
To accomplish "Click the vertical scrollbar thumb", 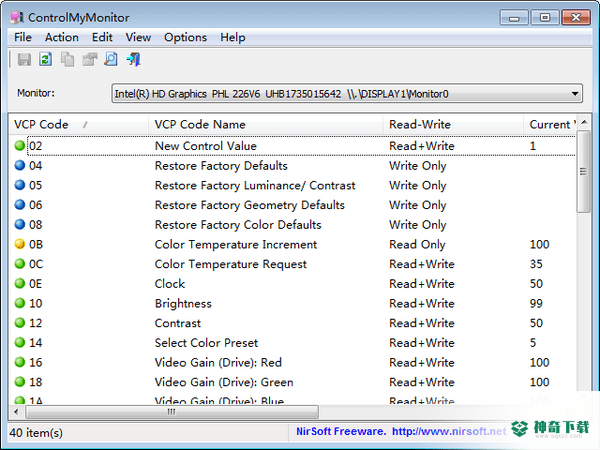I will [x=584, y=171].
